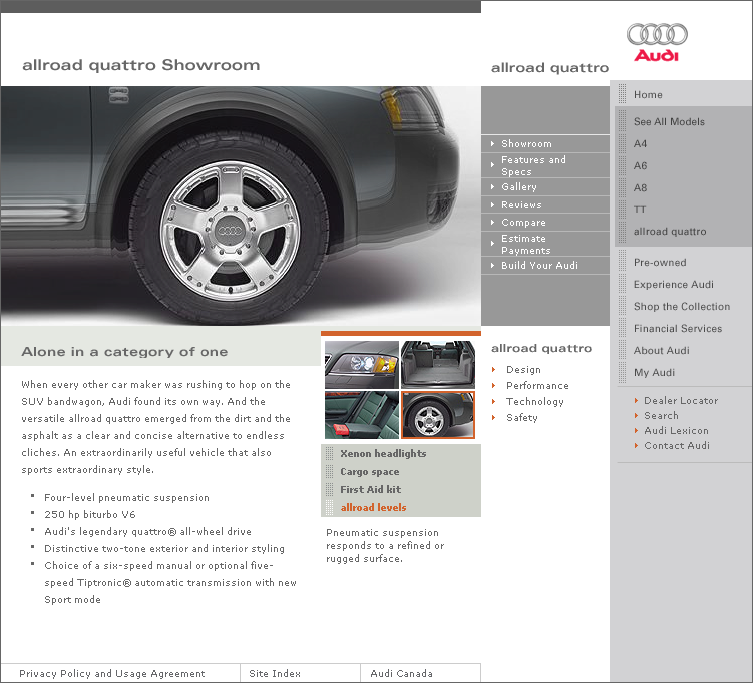Open the Technology link

click(534, 402)
